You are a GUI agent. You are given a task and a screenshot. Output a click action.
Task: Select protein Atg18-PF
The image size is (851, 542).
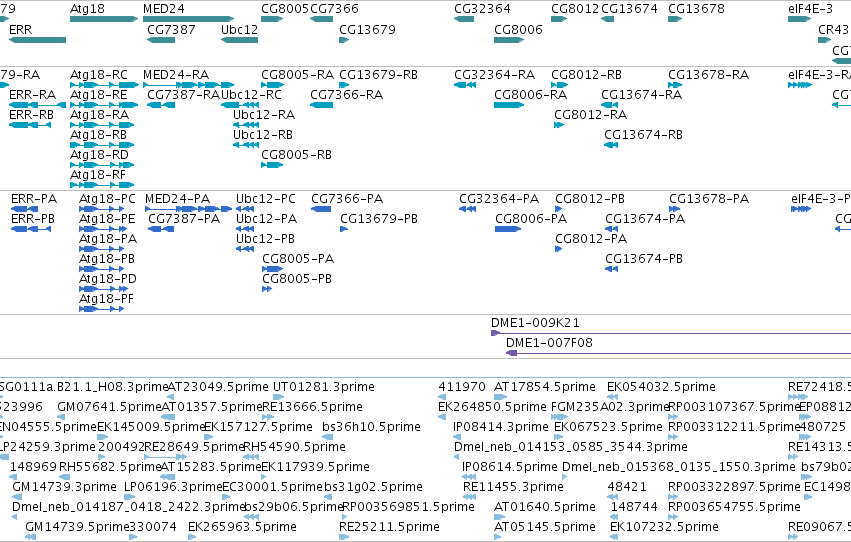pyautogui.click(x=106, y=299)
